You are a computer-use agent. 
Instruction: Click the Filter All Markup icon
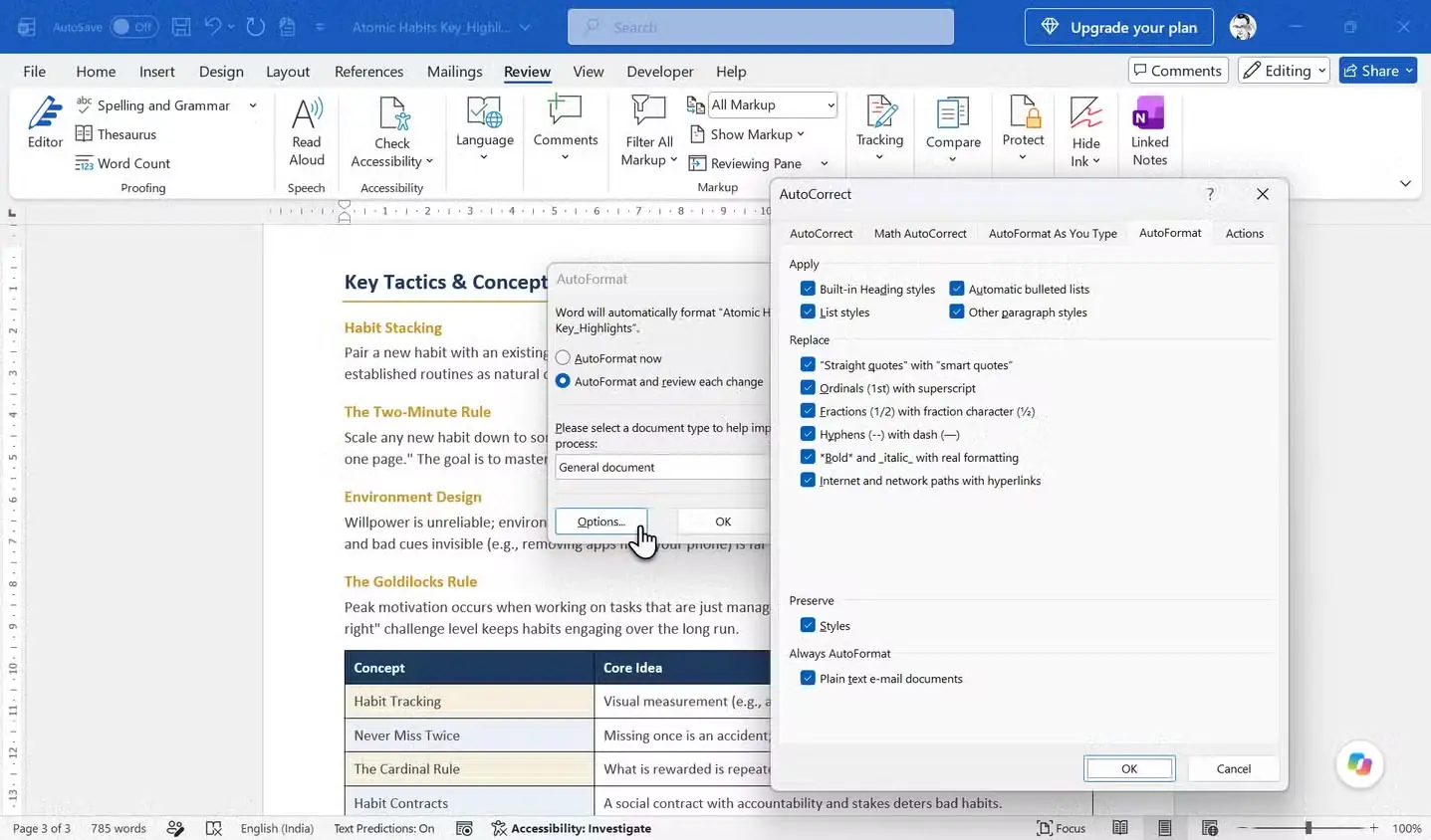point(648,112)
